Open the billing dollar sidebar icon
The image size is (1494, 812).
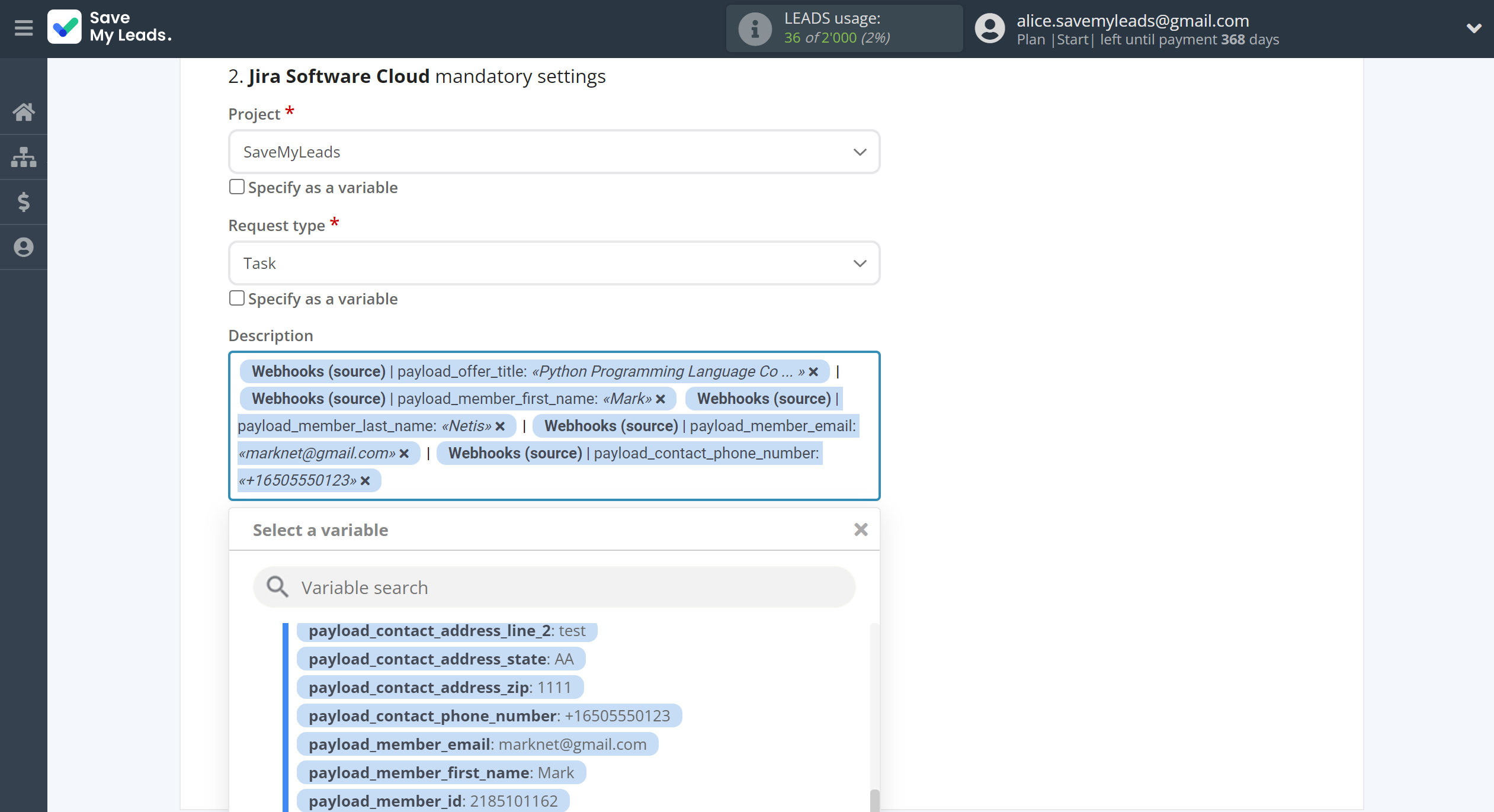24,202
